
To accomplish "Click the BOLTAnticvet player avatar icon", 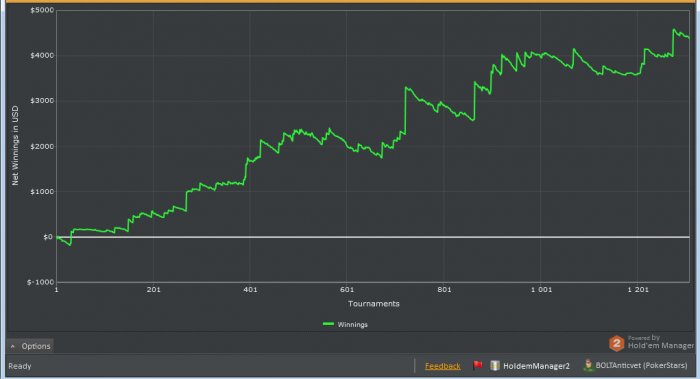I will point(588,365).
